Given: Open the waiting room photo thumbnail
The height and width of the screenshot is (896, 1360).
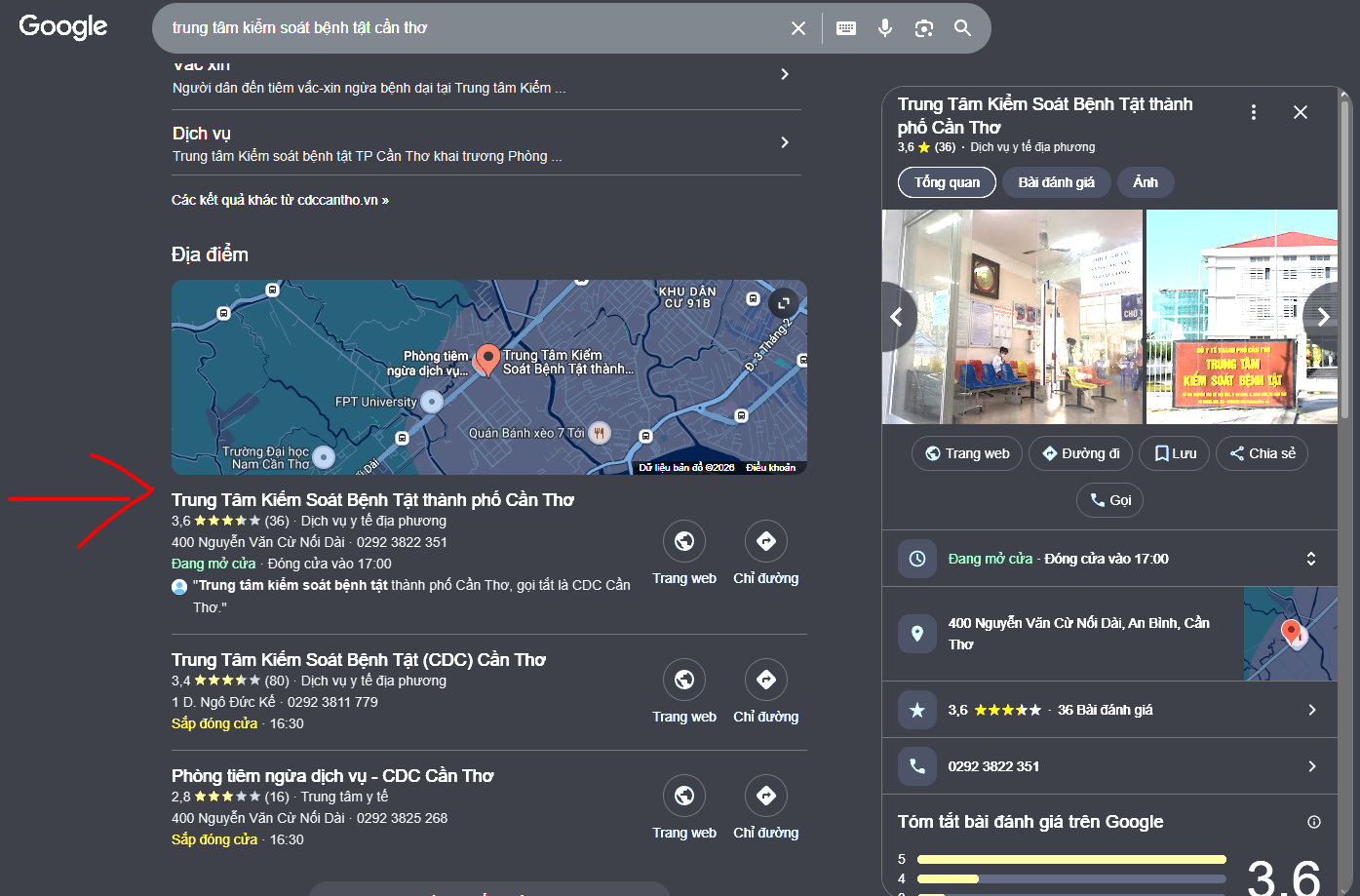Looking at the screenshot, I should pos(1012,317).
